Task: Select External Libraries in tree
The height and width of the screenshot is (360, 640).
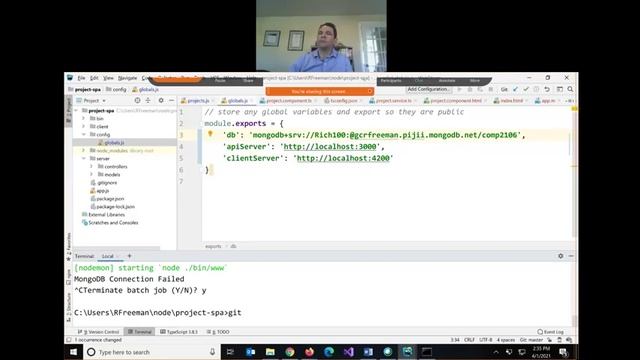Action: [107, 215]
